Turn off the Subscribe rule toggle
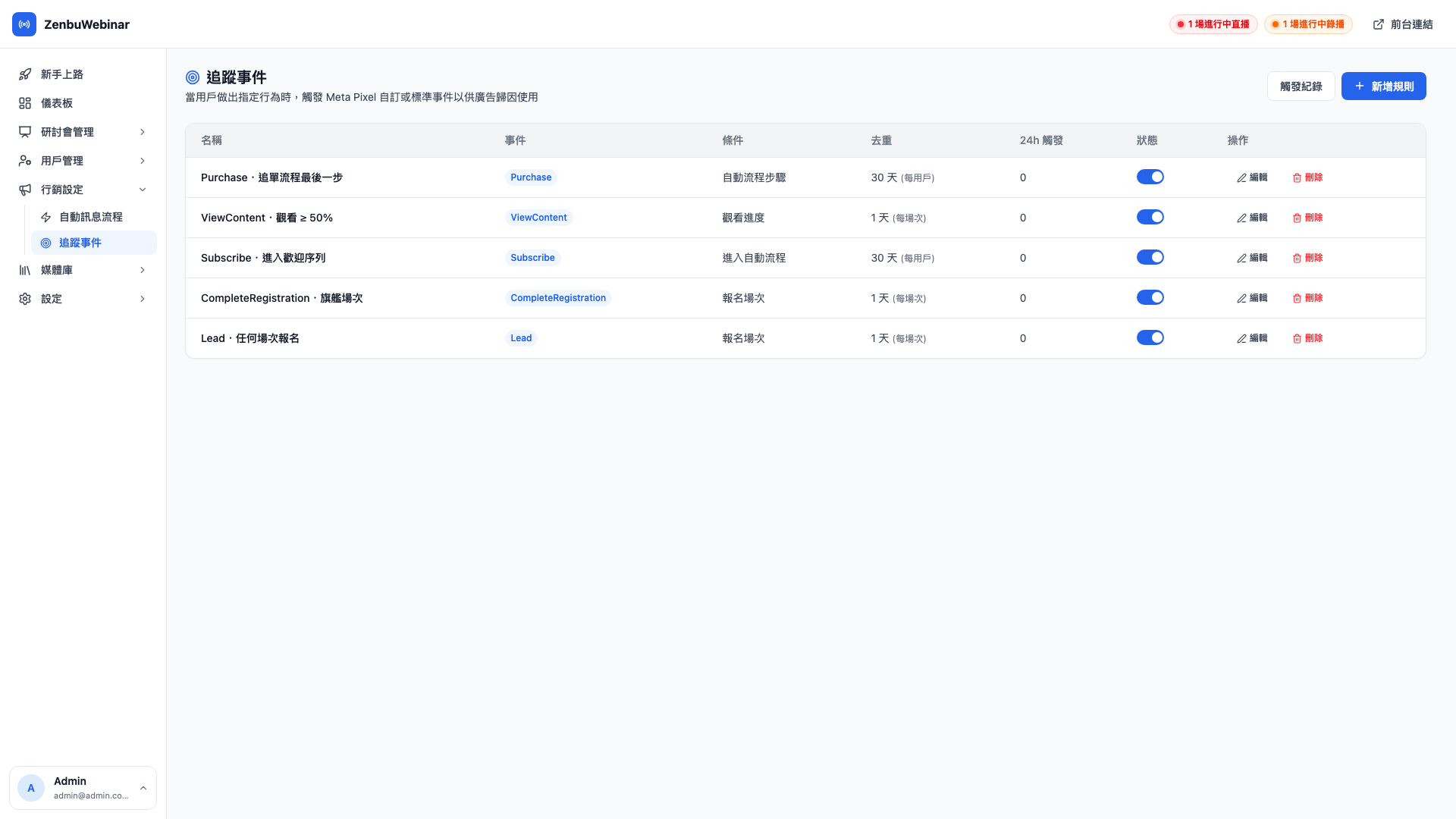The image size is (1456, 819). [x=1150, y=257]
